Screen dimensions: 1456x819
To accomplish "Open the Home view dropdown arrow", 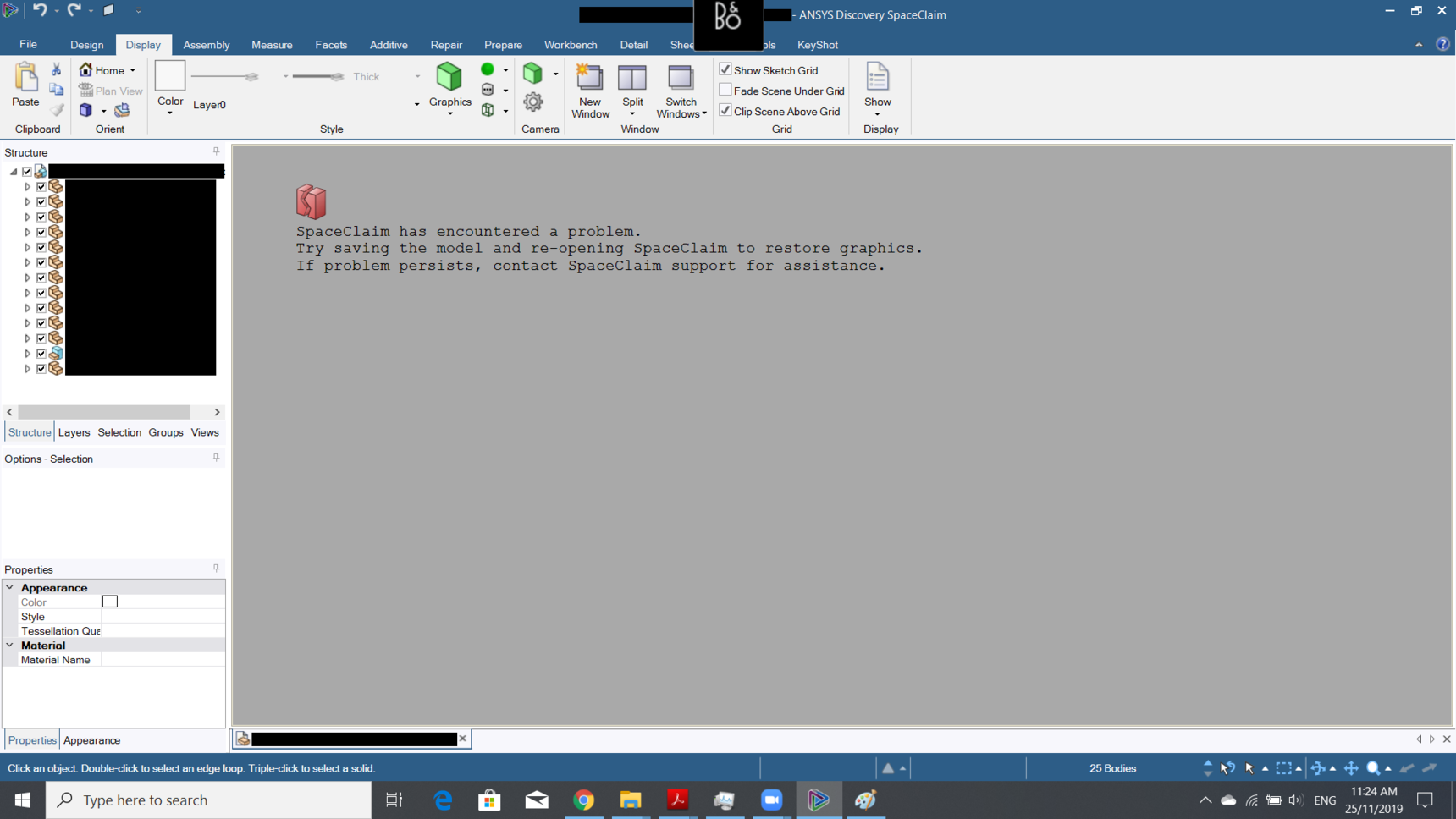I will coord(133,70).
